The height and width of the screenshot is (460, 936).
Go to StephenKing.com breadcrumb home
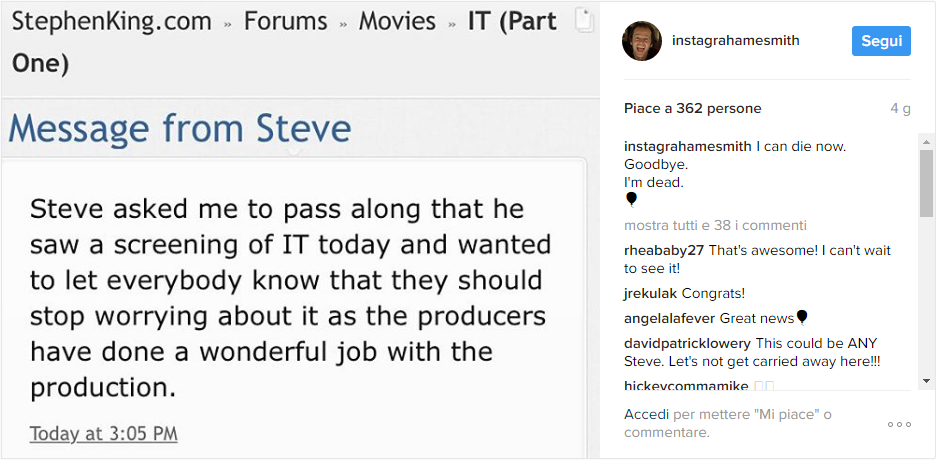click(112, 21)
